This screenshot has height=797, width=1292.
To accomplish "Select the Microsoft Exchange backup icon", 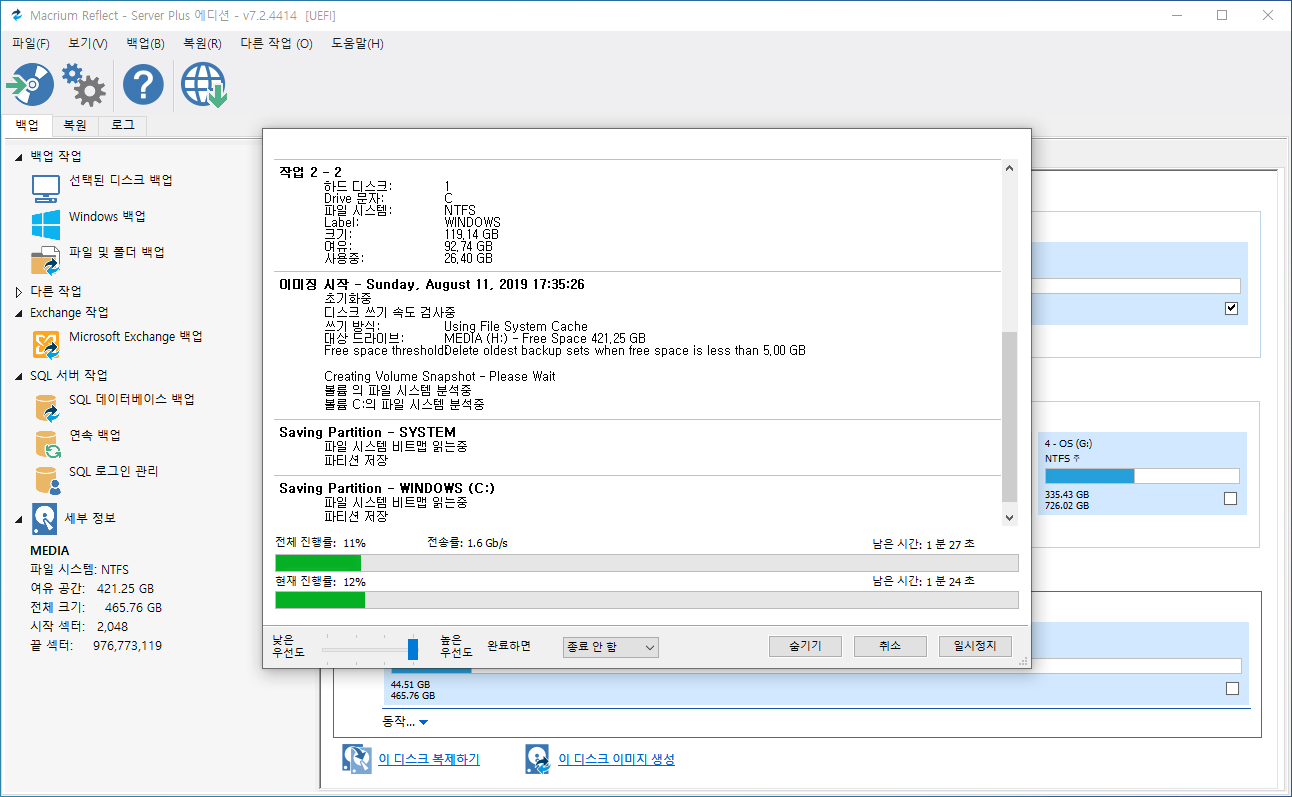I will (46, 345).
